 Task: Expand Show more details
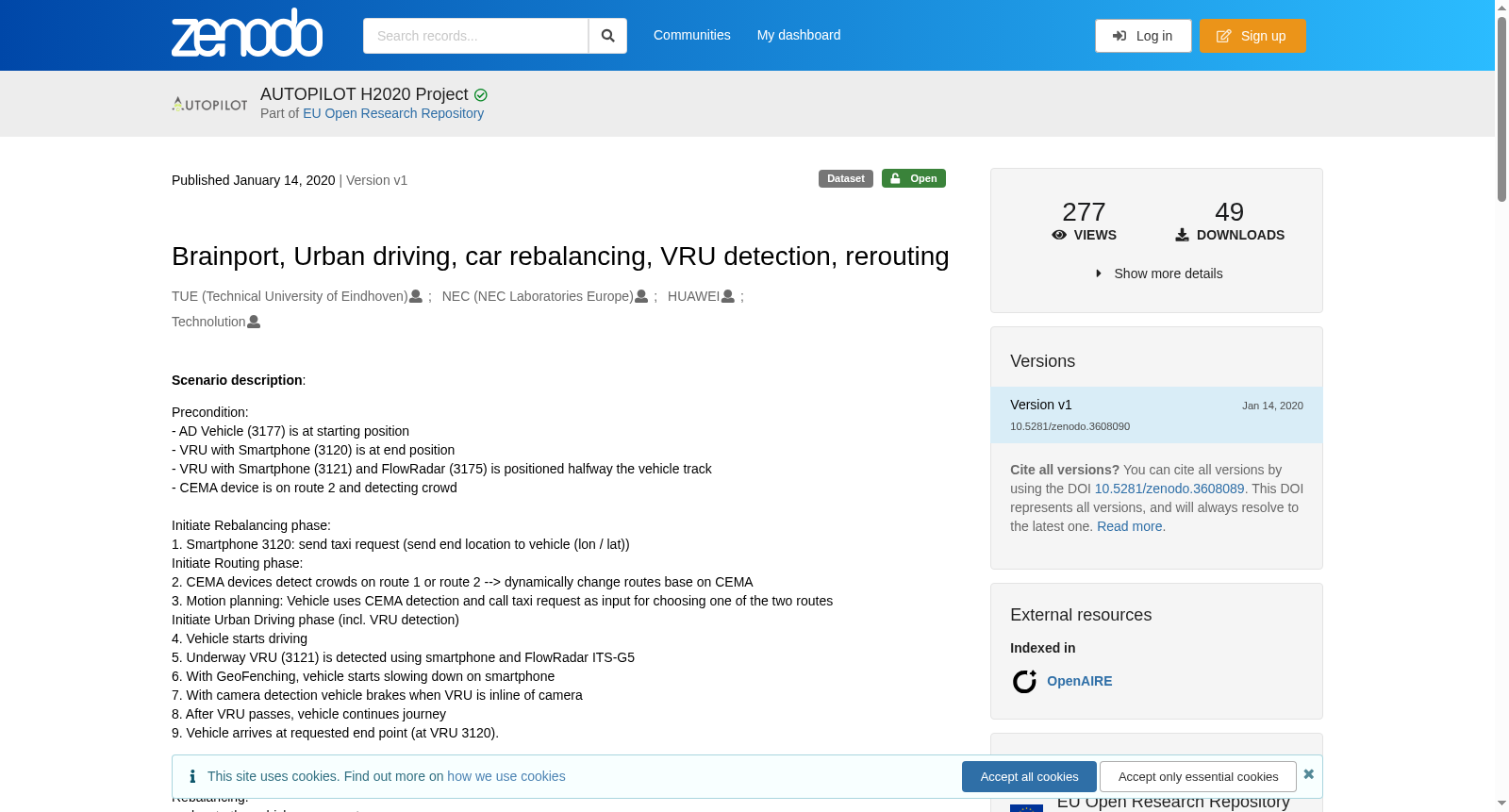pos(1159,273)
